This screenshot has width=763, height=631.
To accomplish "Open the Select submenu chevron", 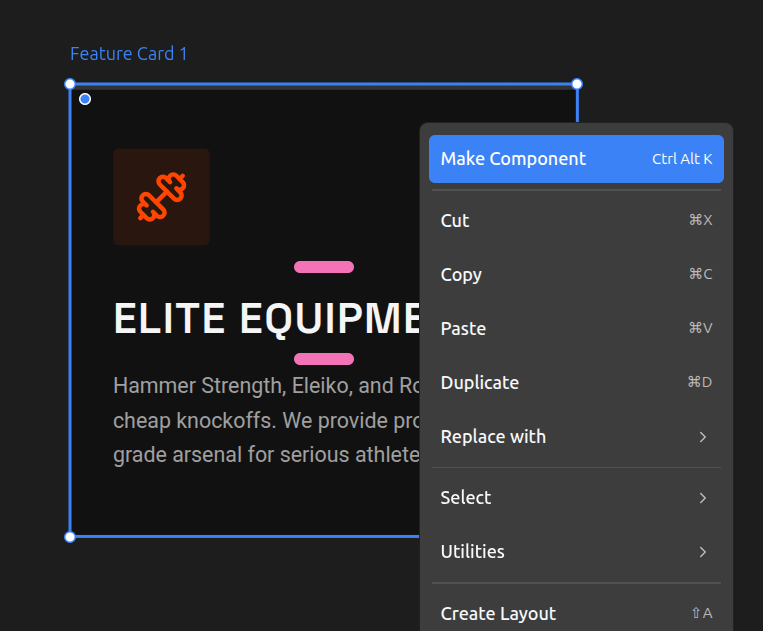I will point(703,498).
